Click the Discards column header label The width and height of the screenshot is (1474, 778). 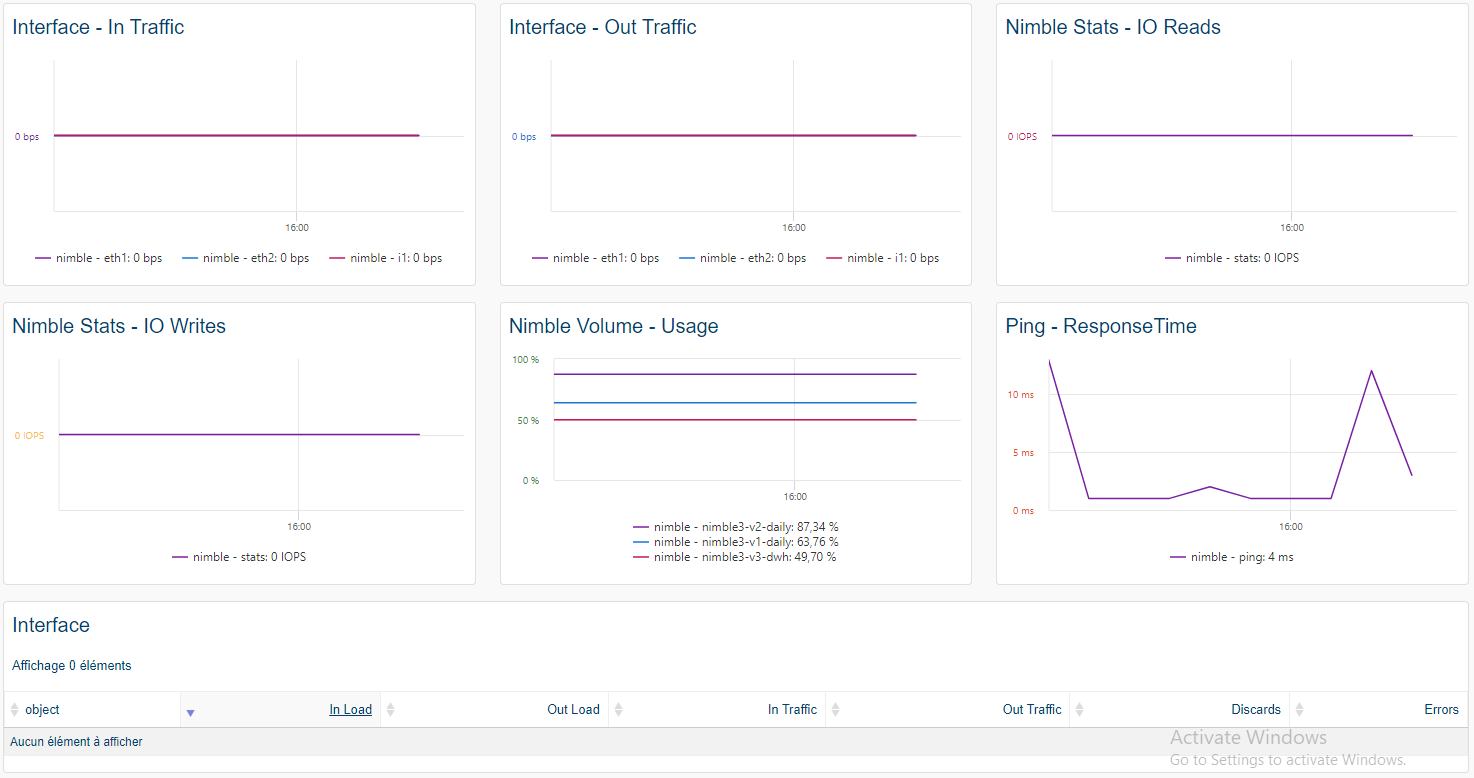coord(1255,709)
